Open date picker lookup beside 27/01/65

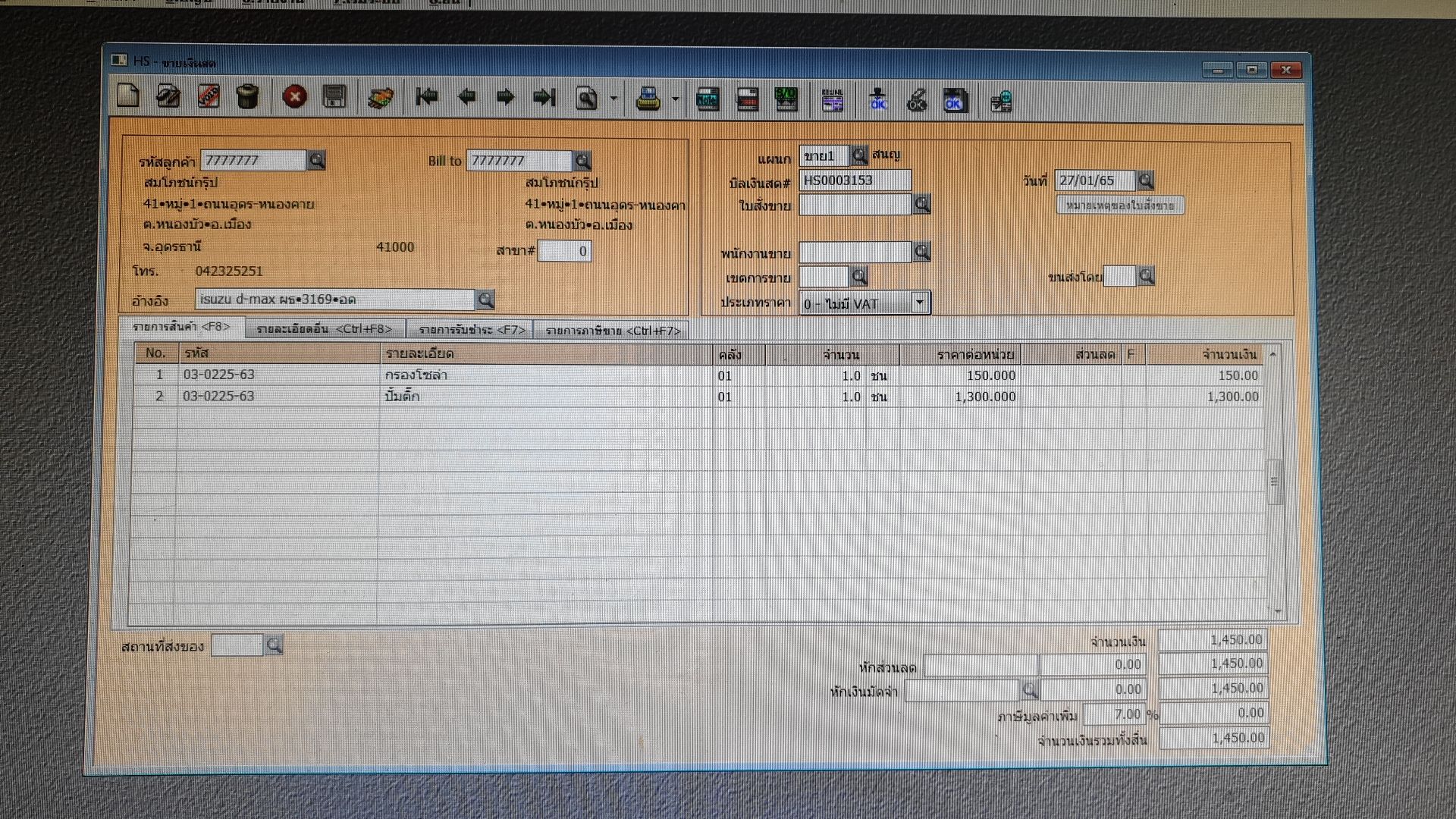[1145, 180]
